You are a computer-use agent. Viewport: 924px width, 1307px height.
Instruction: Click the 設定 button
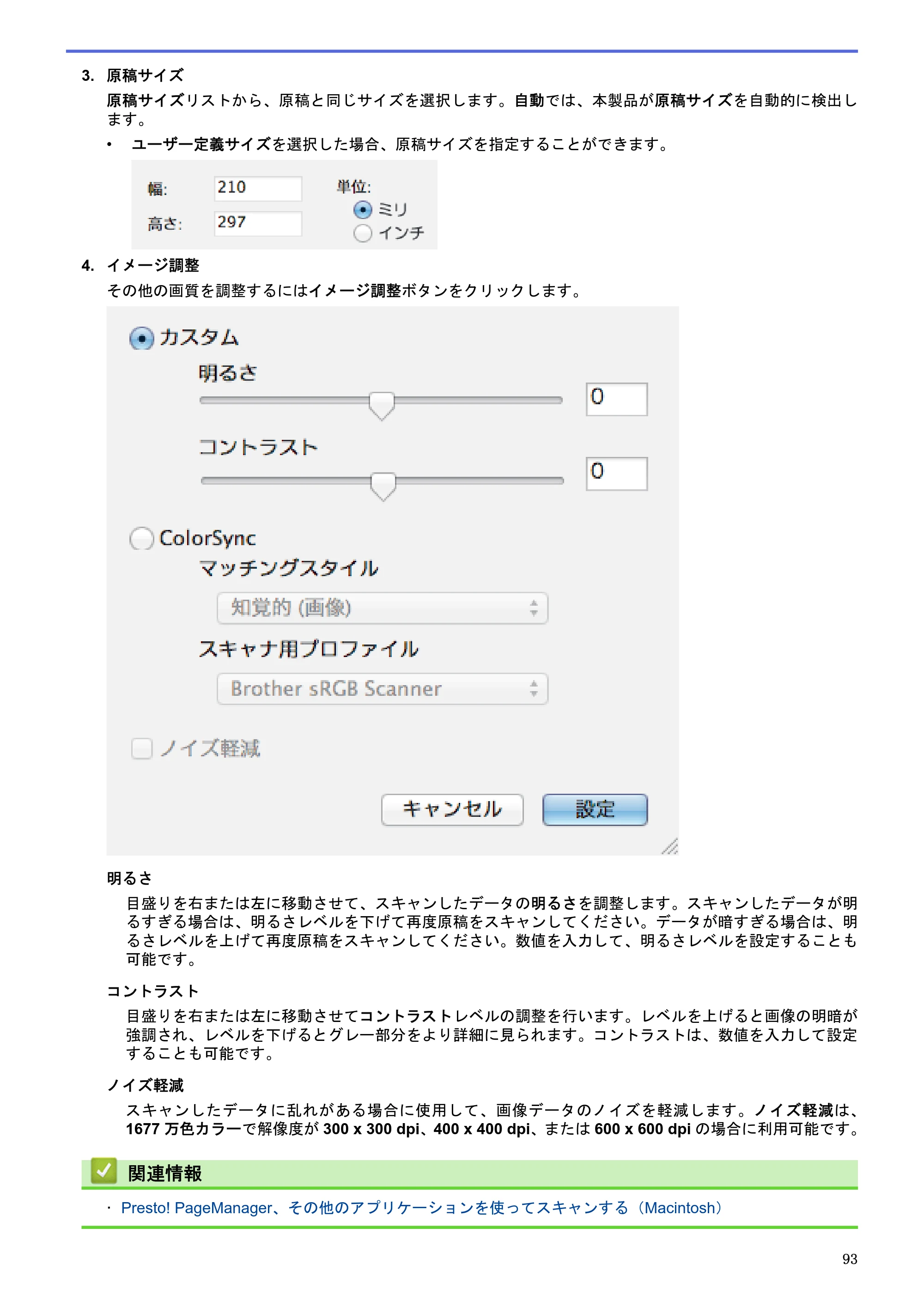point(595,809)
